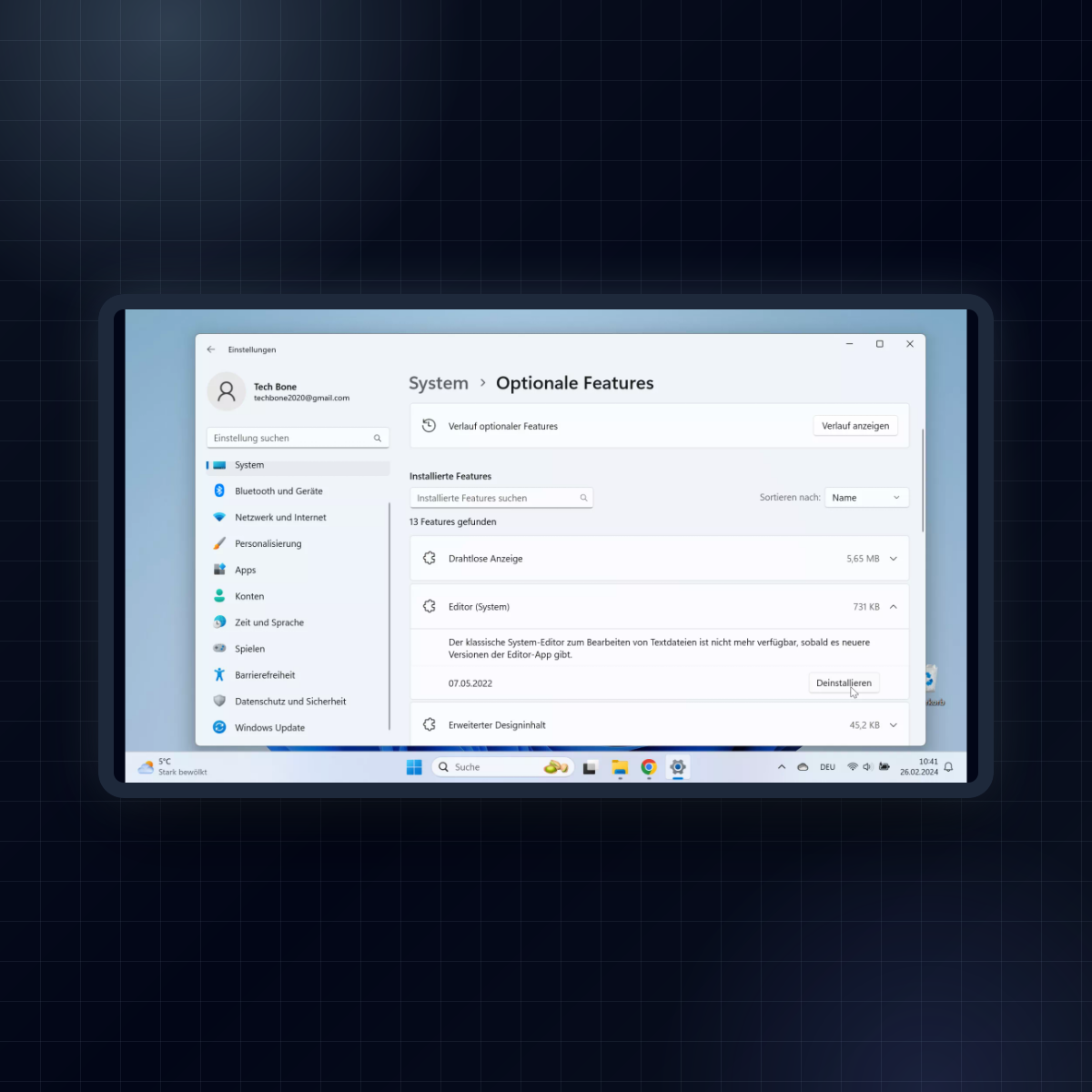Viewport: 1092px width, 1092px height.
Task: Click the 13 Features gefunden text
Action: pos(453,522)
